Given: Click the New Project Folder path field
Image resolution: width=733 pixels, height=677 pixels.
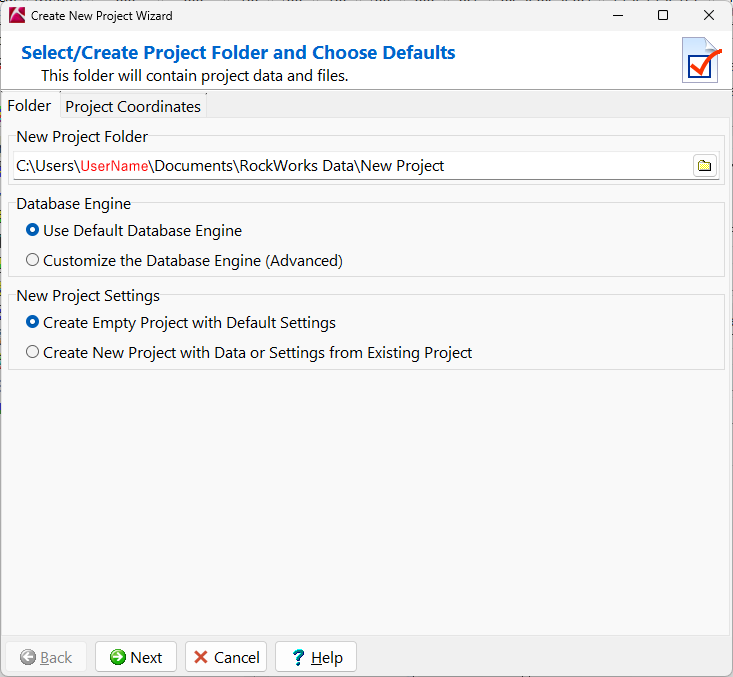Looking at the screenshot, I should (350, 166).
